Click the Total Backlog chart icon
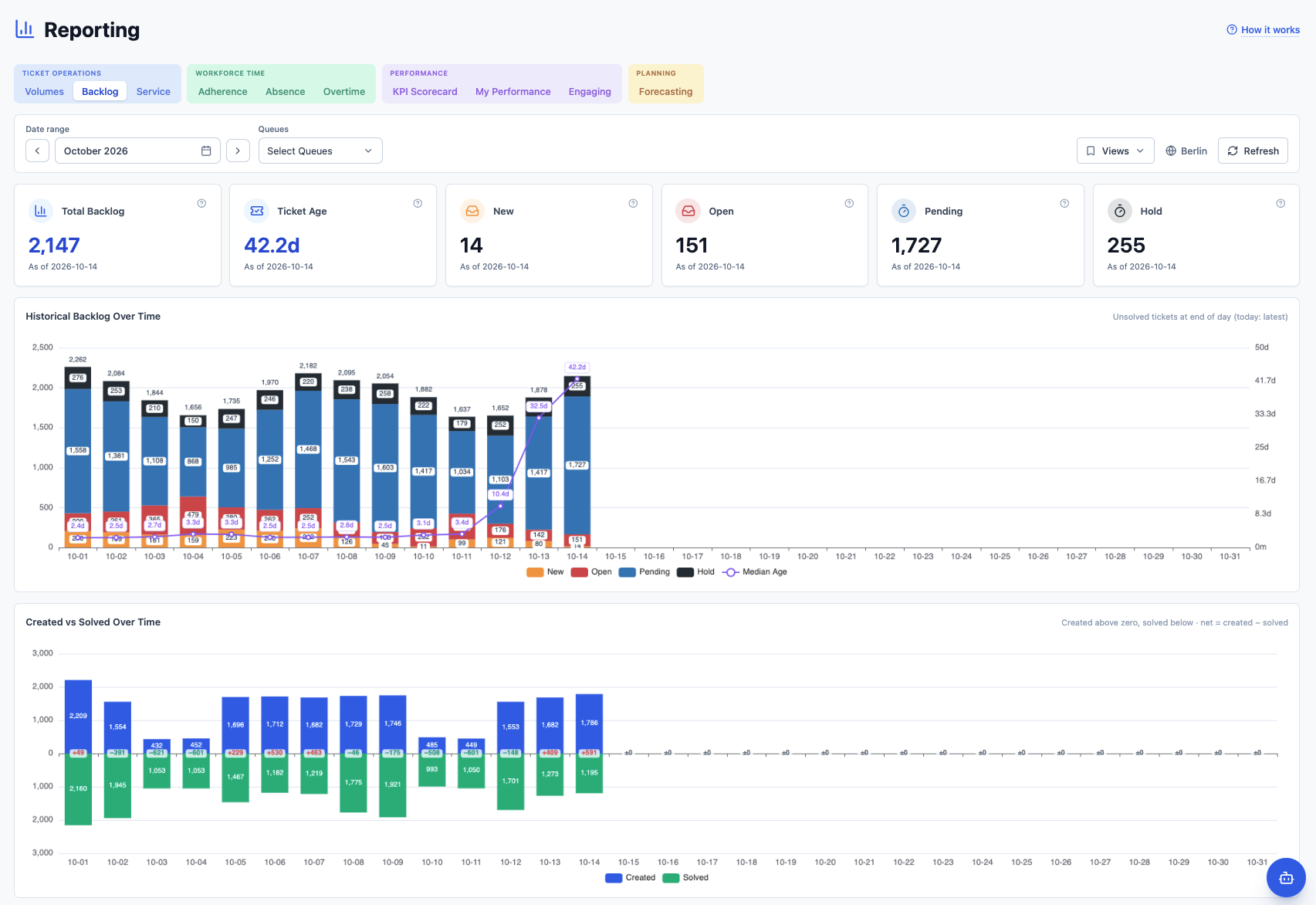 coord(41,211)
